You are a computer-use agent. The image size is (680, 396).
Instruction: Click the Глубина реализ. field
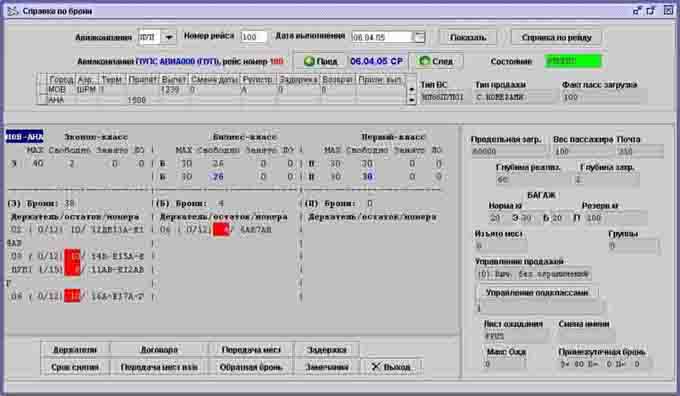point(533,179)
